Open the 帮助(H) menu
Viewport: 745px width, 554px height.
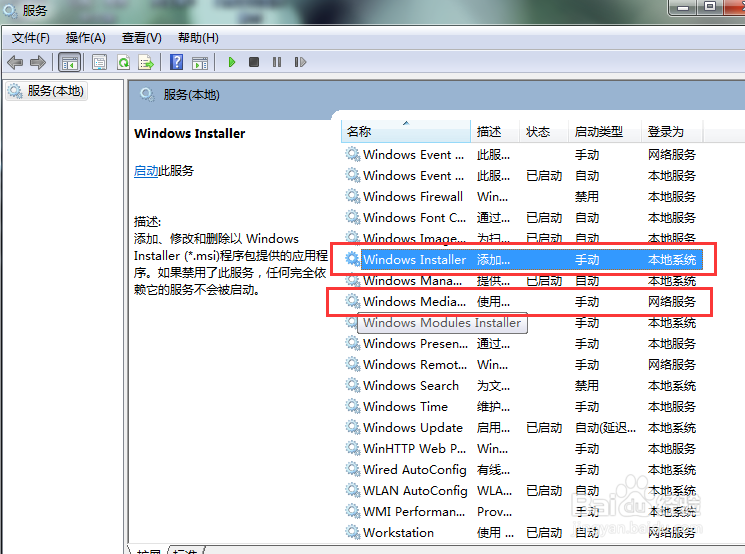pyautogui.click(x=198, y=38)
